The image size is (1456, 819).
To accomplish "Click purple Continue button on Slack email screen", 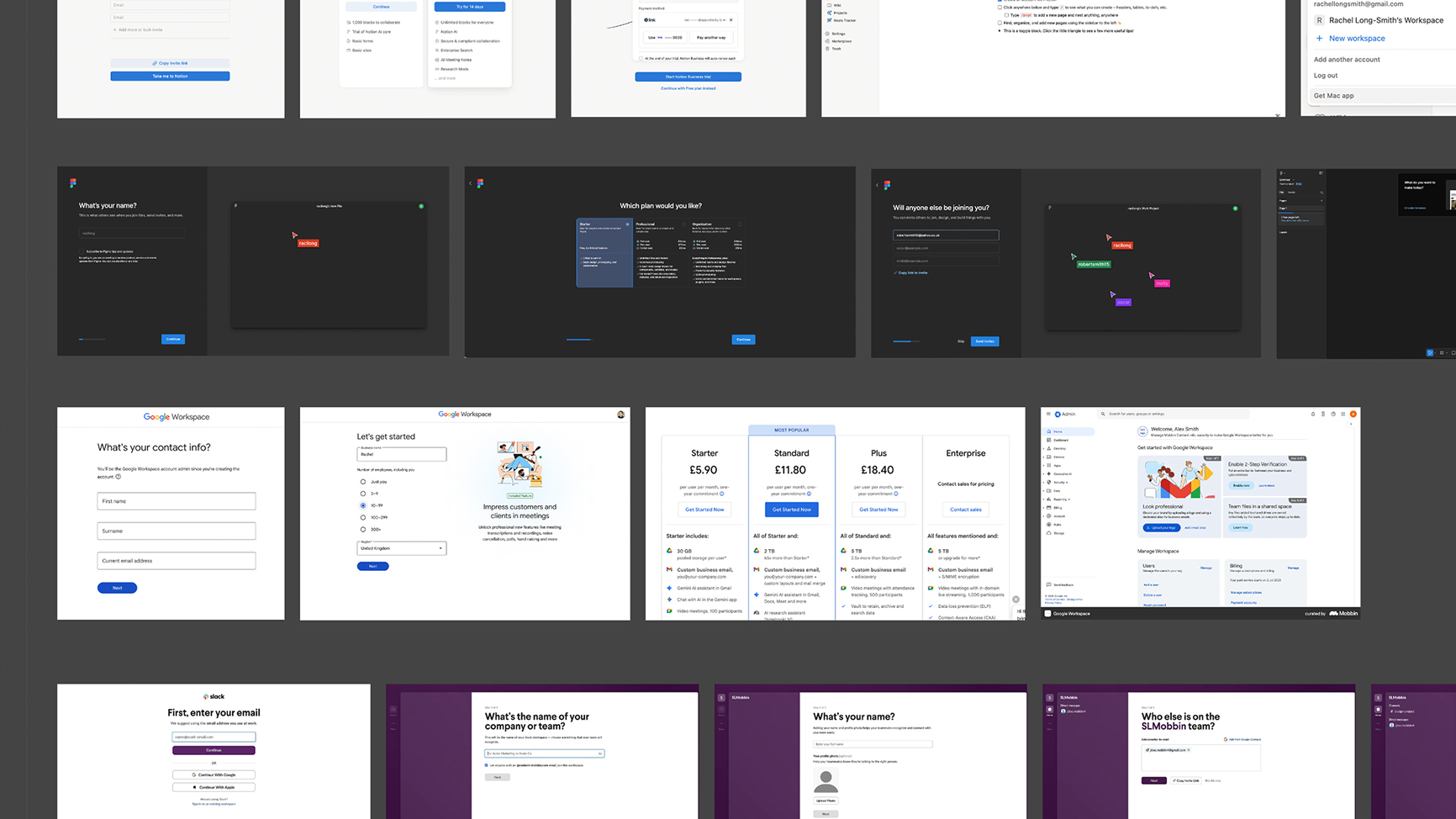I will tap(214, 750).
